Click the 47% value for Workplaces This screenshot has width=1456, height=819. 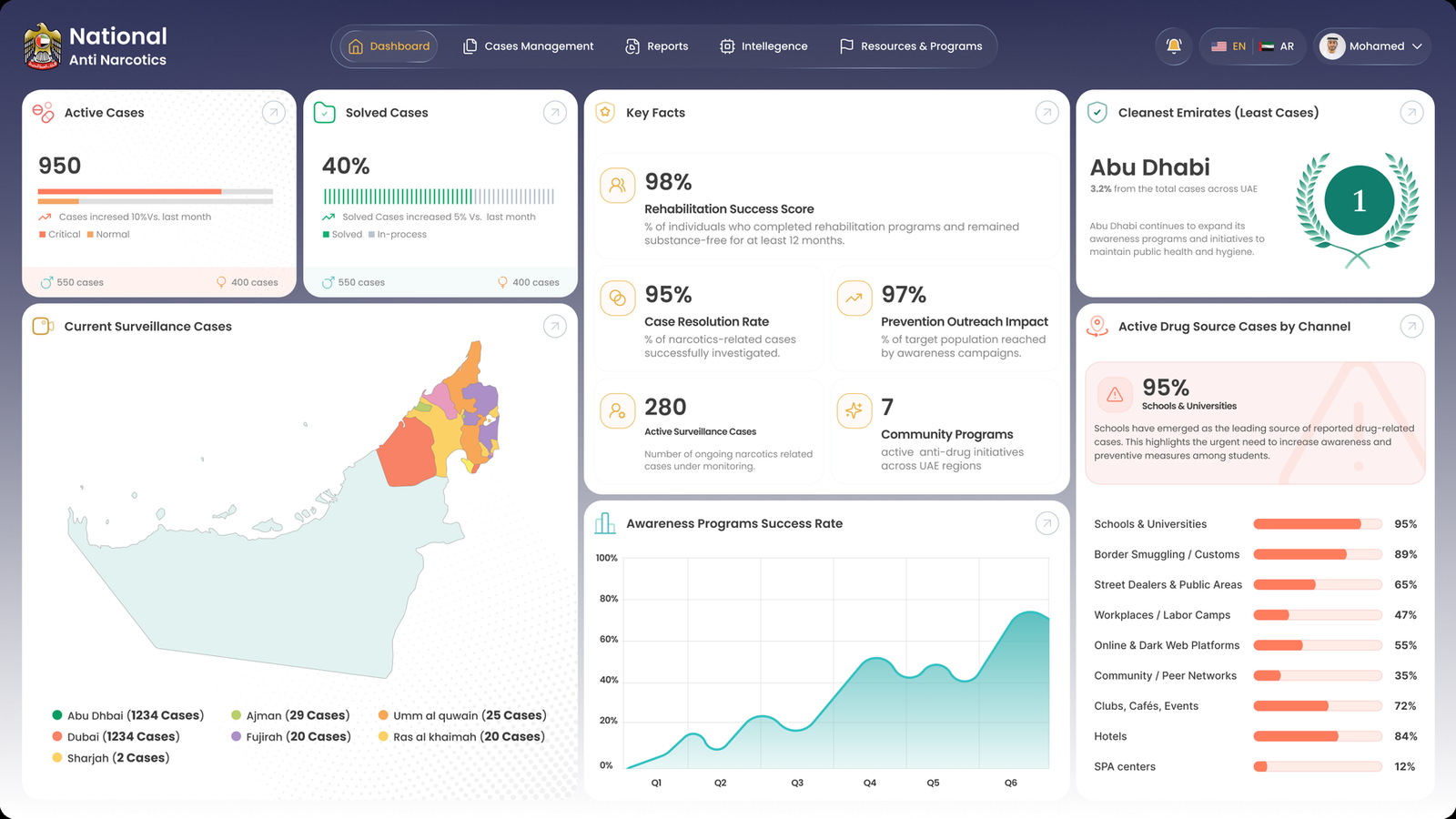1405,615
